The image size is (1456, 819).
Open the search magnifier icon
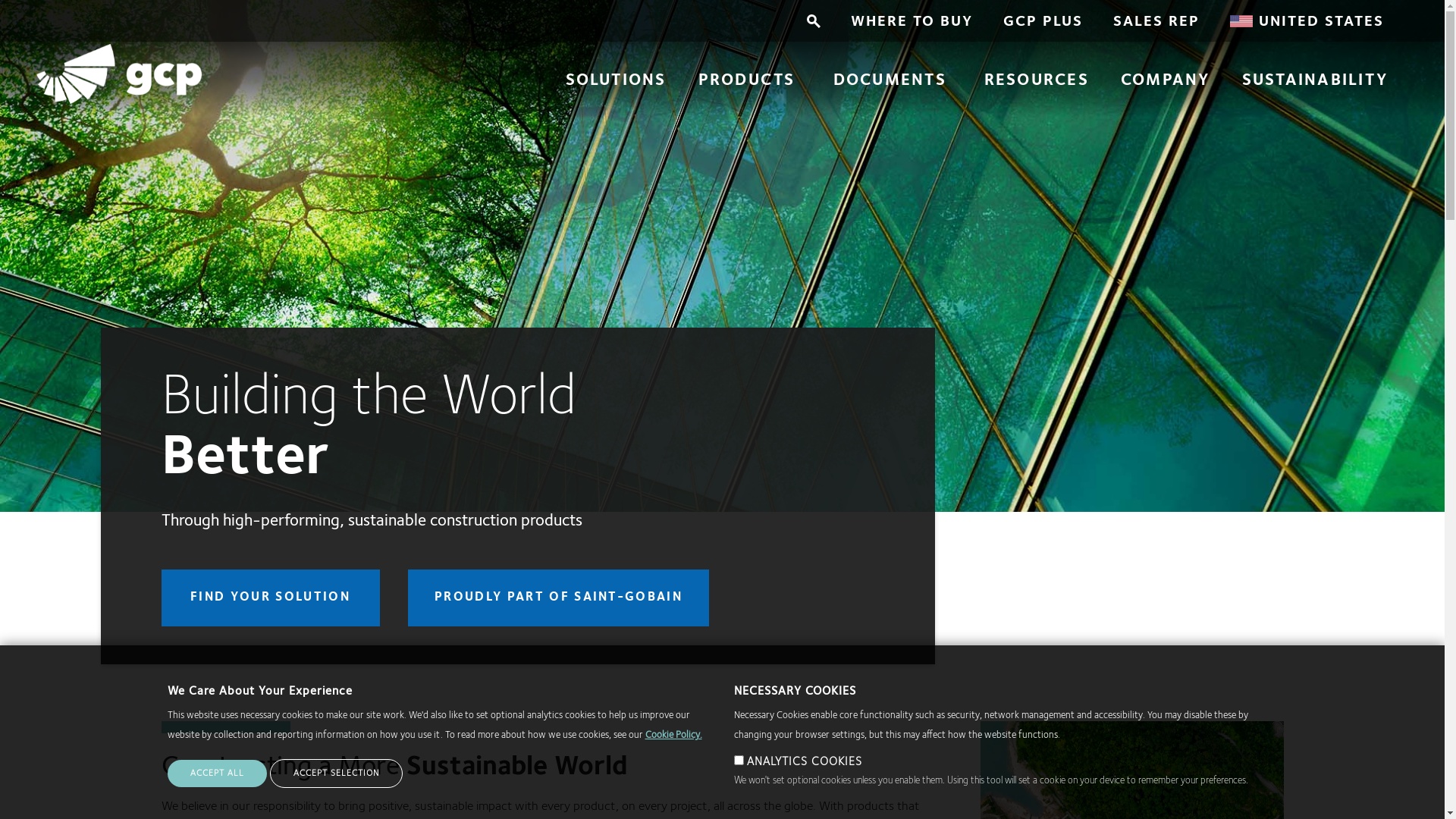click(813, 21)
